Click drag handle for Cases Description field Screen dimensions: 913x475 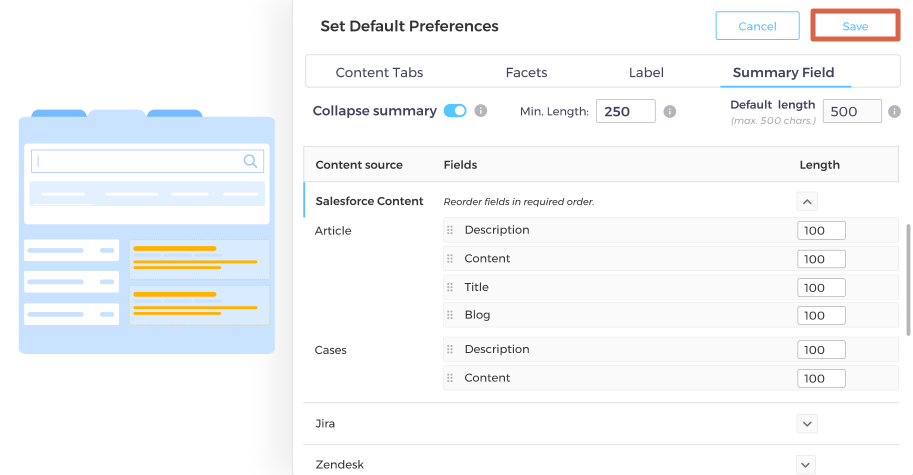tap(451, 349)
